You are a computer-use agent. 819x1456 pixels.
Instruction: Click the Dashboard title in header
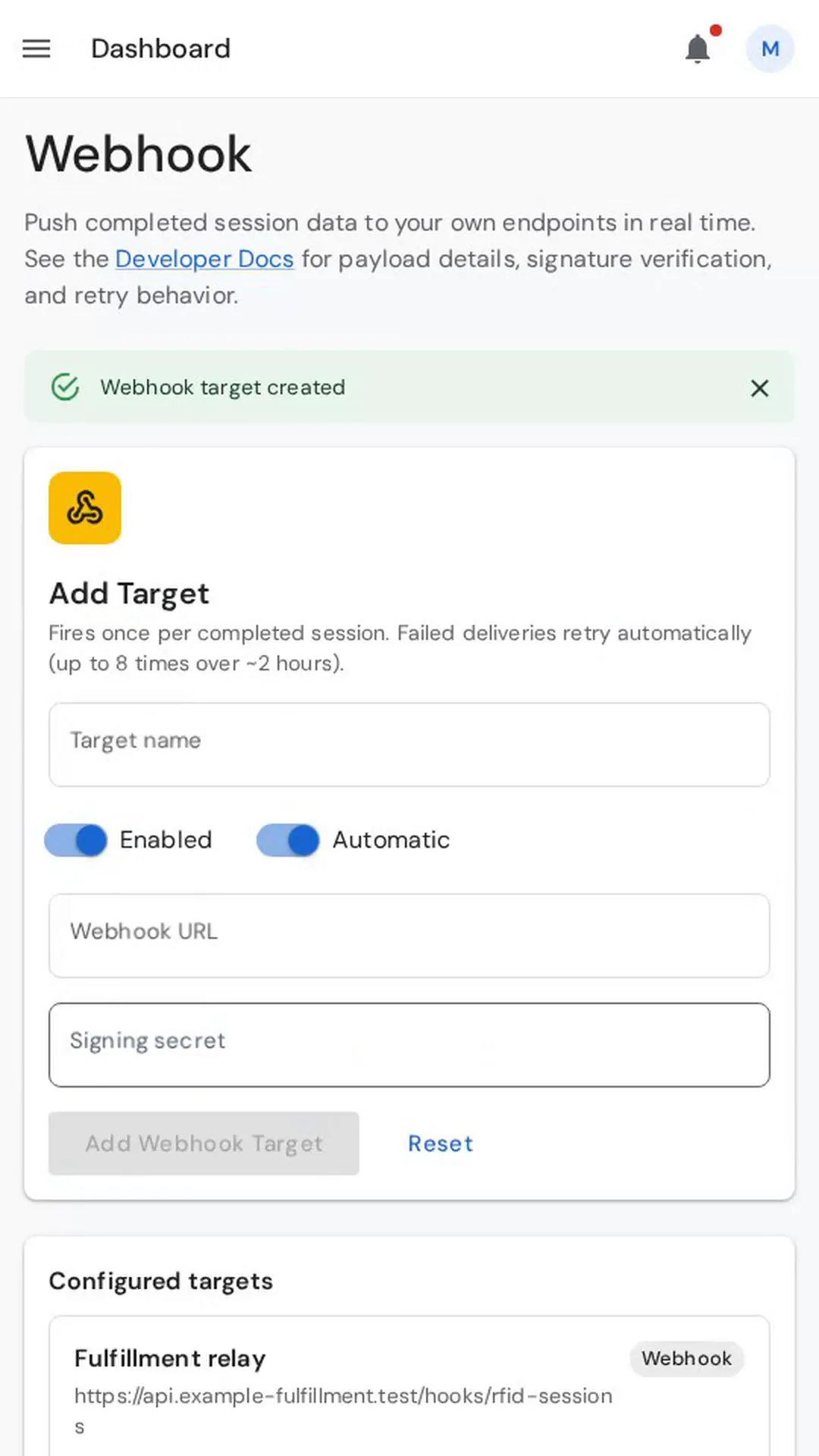(161, 49)
